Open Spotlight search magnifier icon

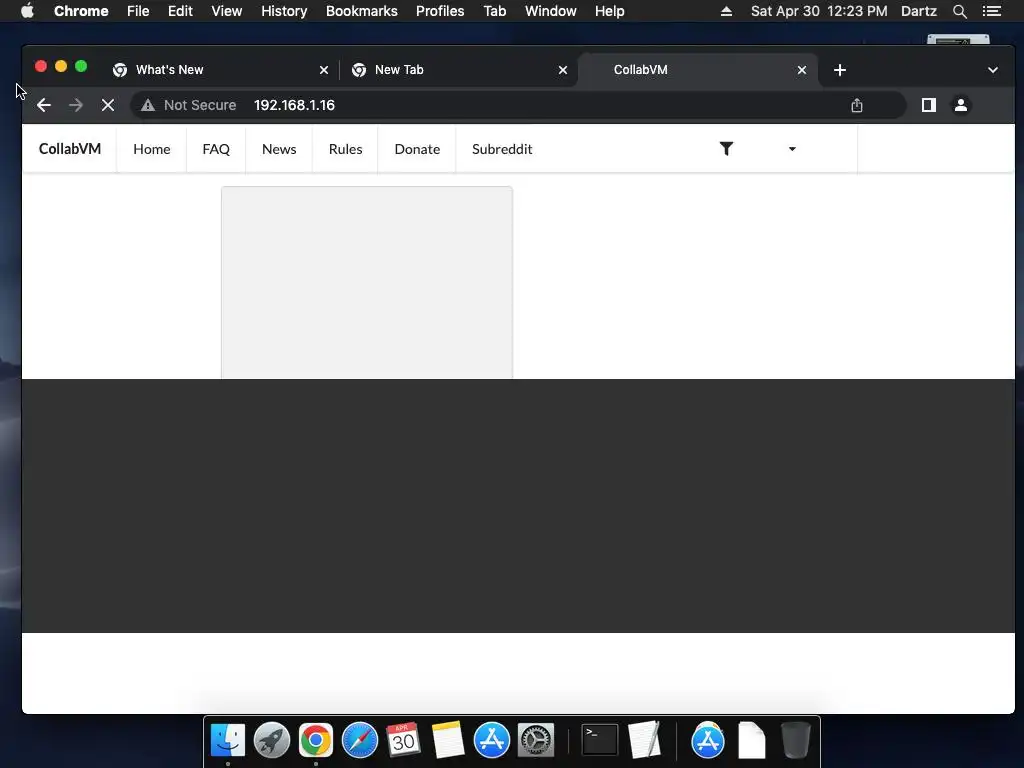click(959, 11)
